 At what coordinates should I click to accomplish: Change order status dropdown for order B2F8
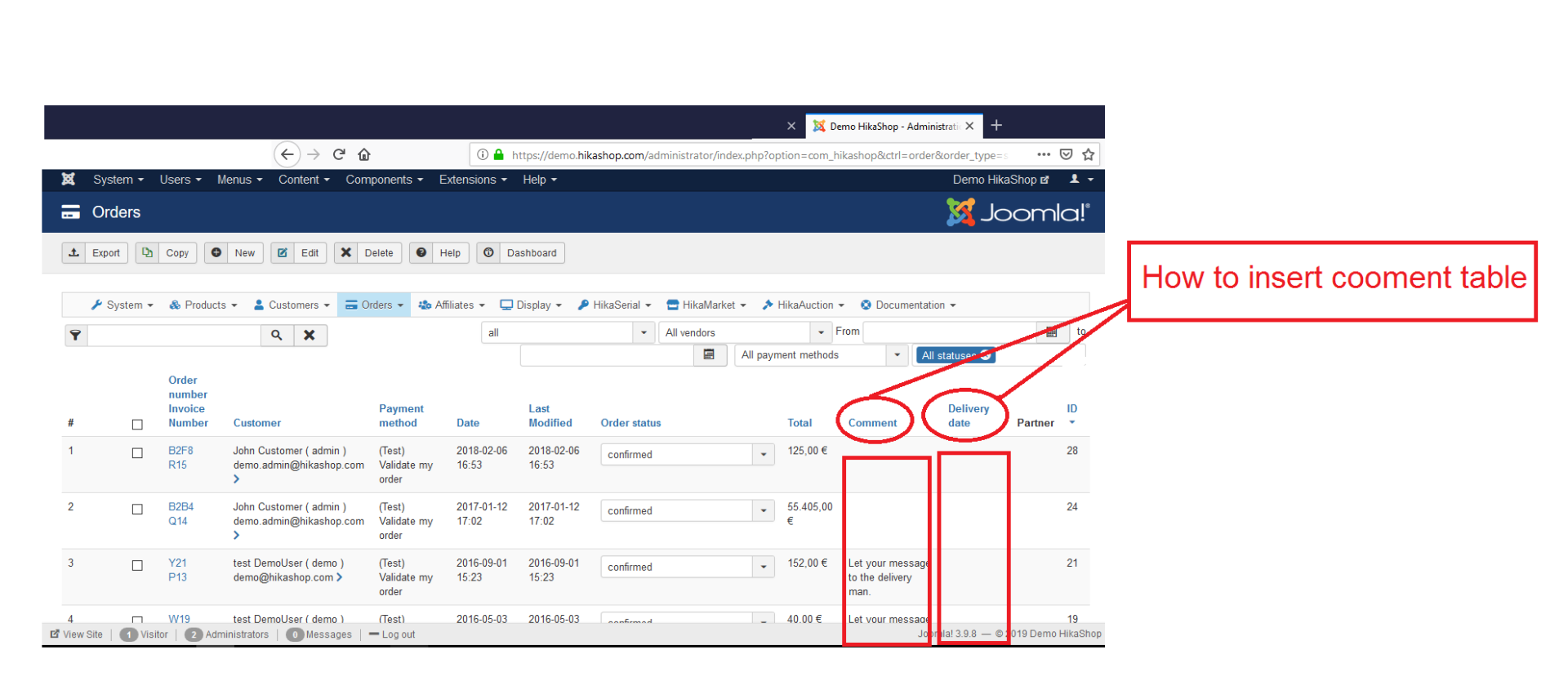click(x=687, y=455)
